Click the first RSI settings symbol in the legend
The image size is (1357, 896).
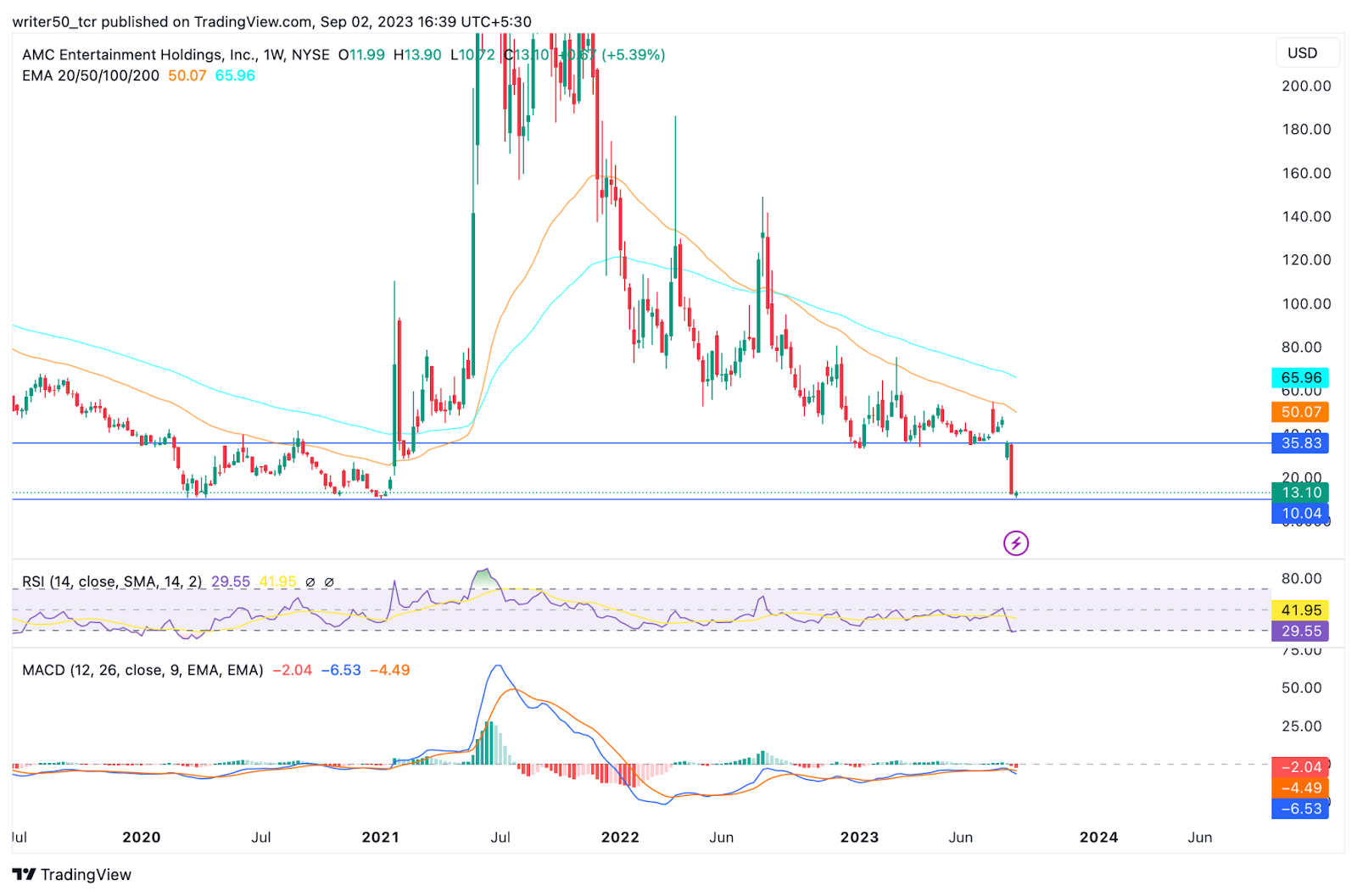(x=310, y=582)
